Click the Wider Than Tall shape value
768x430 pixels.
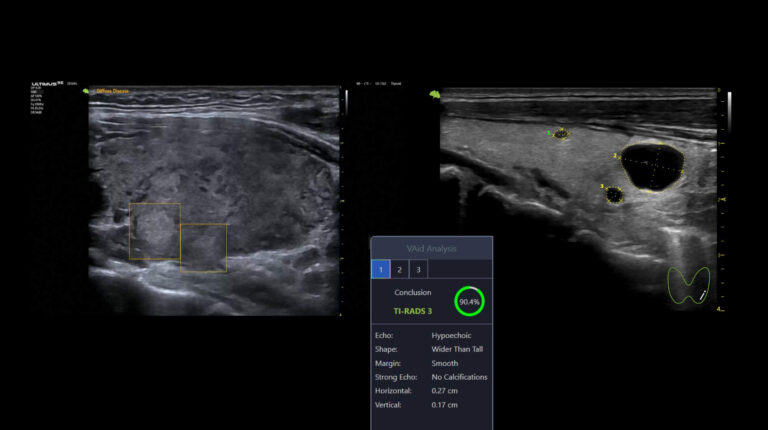click(457, 349)
